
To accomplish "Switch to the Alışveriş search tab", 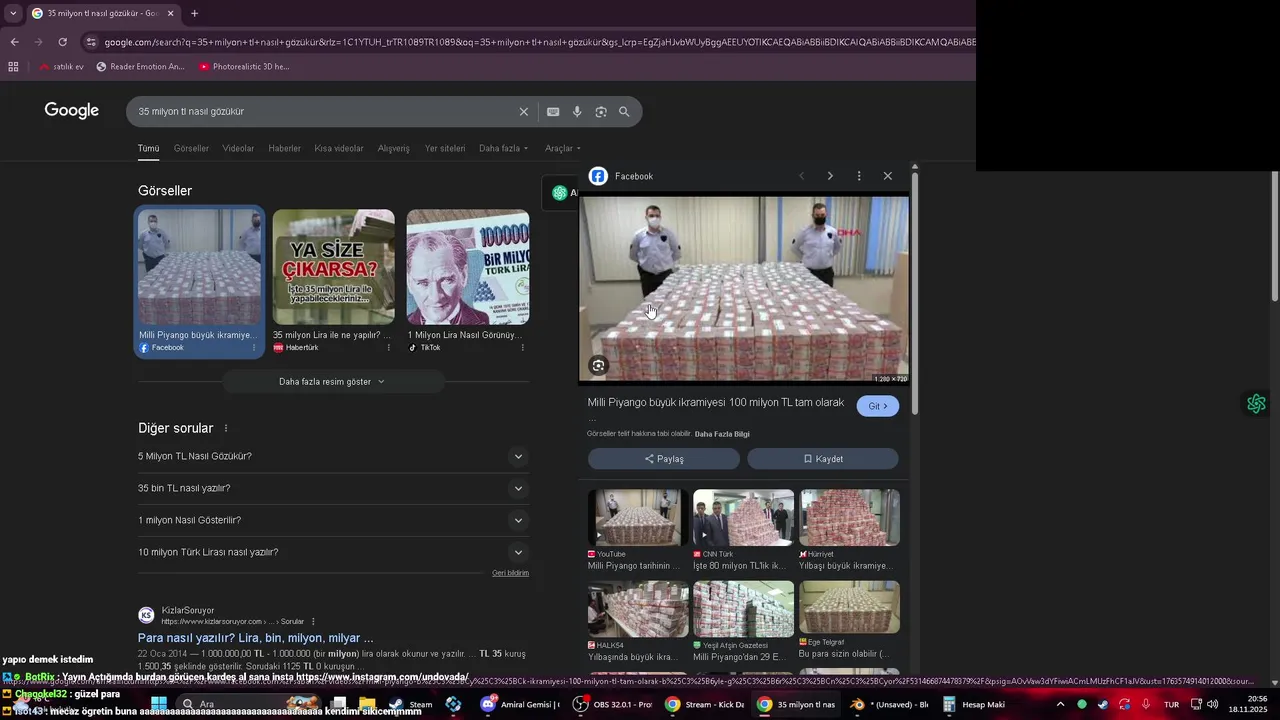I will click(393, 148).
